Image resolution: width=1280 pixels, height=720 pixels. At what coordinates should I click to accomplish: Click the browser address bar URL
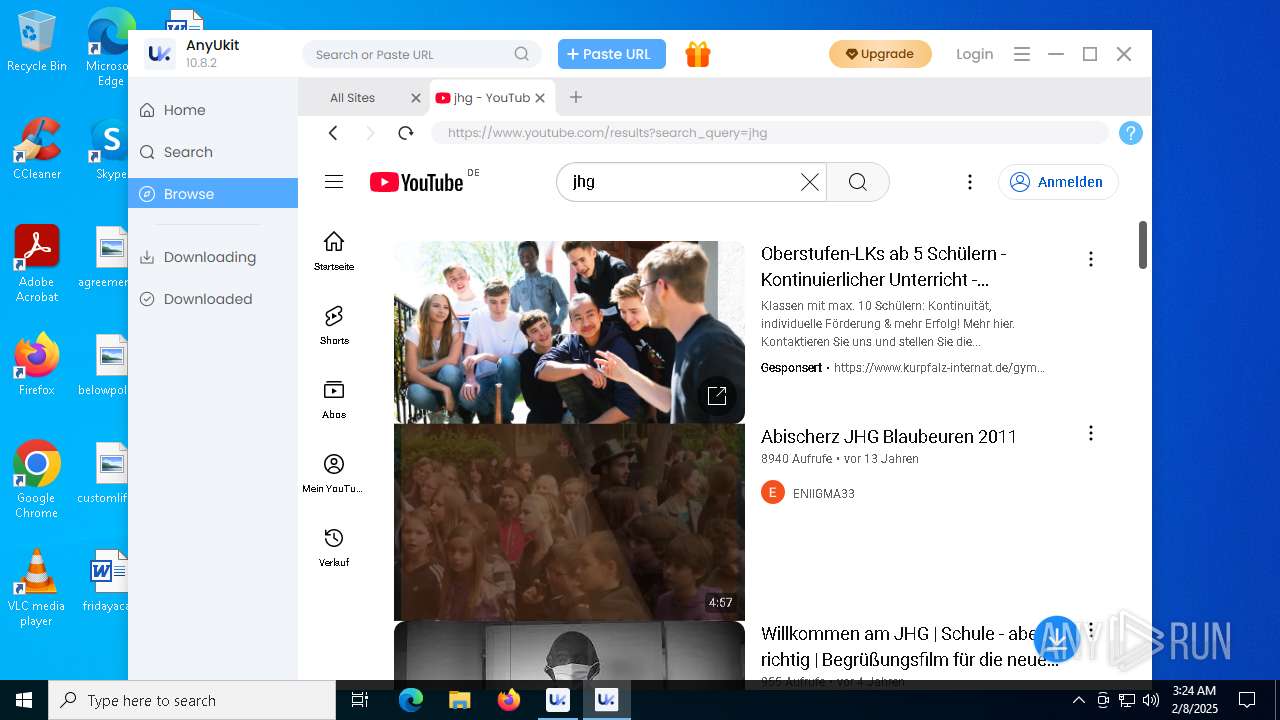(x=770, y=133)
